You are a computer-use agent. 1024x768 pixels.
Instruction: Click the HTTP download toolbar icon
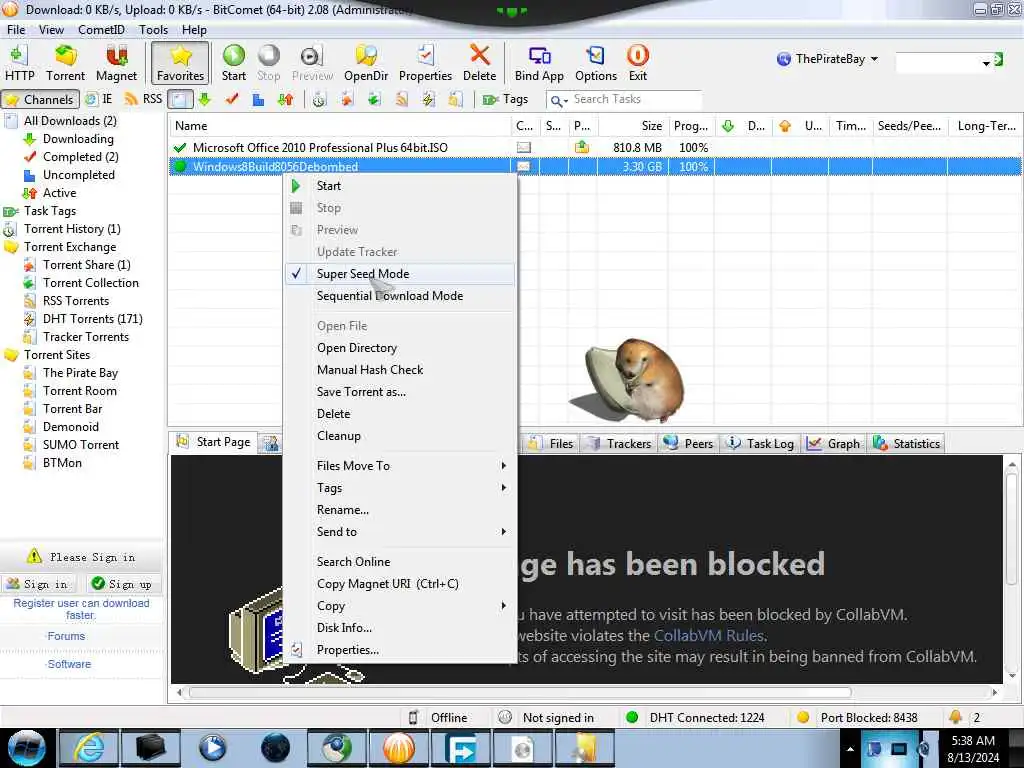(20, 63)
